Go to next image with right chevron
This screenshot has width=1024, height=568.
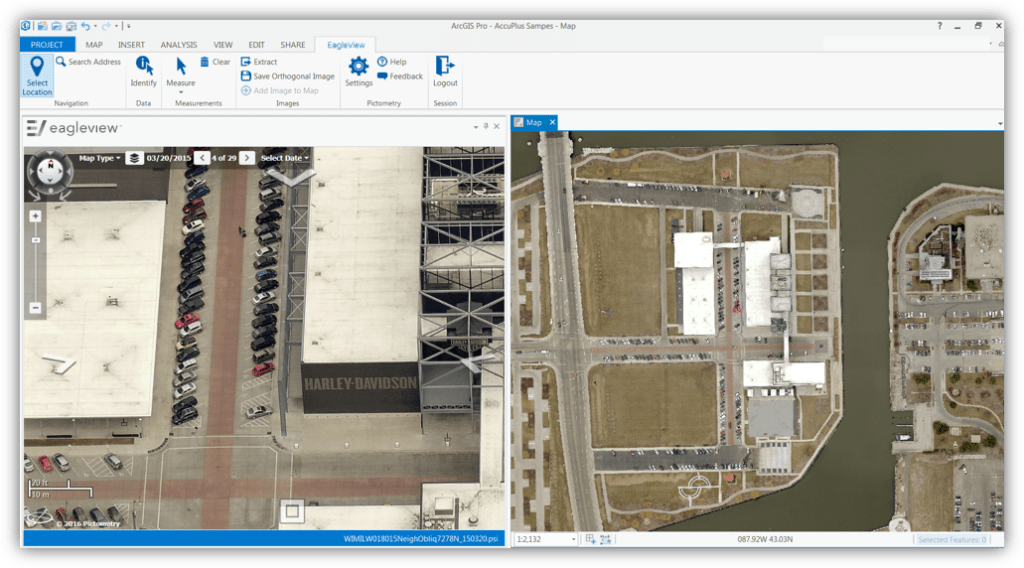[247, 158]
